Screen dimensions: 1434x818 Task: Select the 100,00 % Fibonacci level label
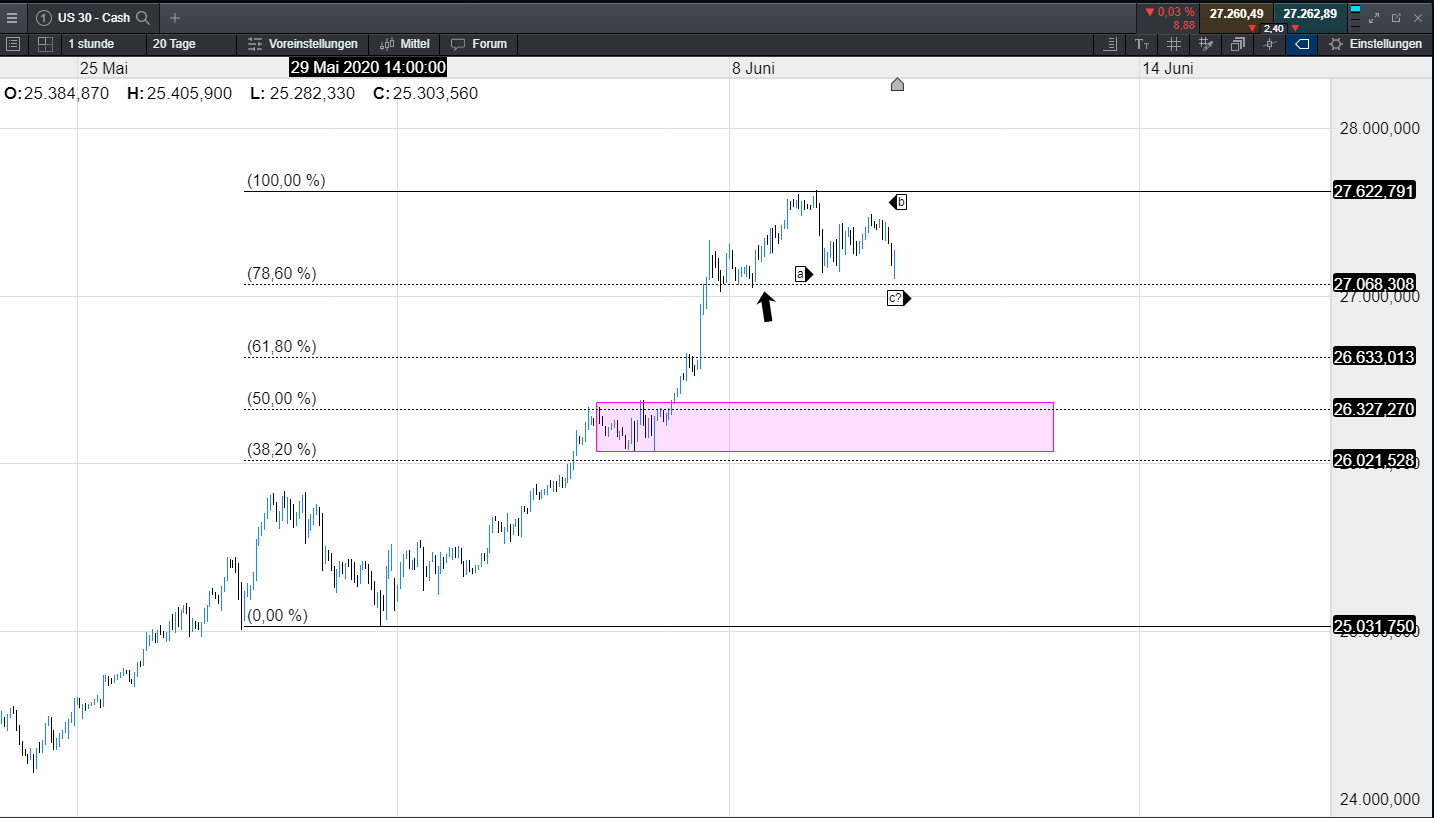click(x=286, y=181)
